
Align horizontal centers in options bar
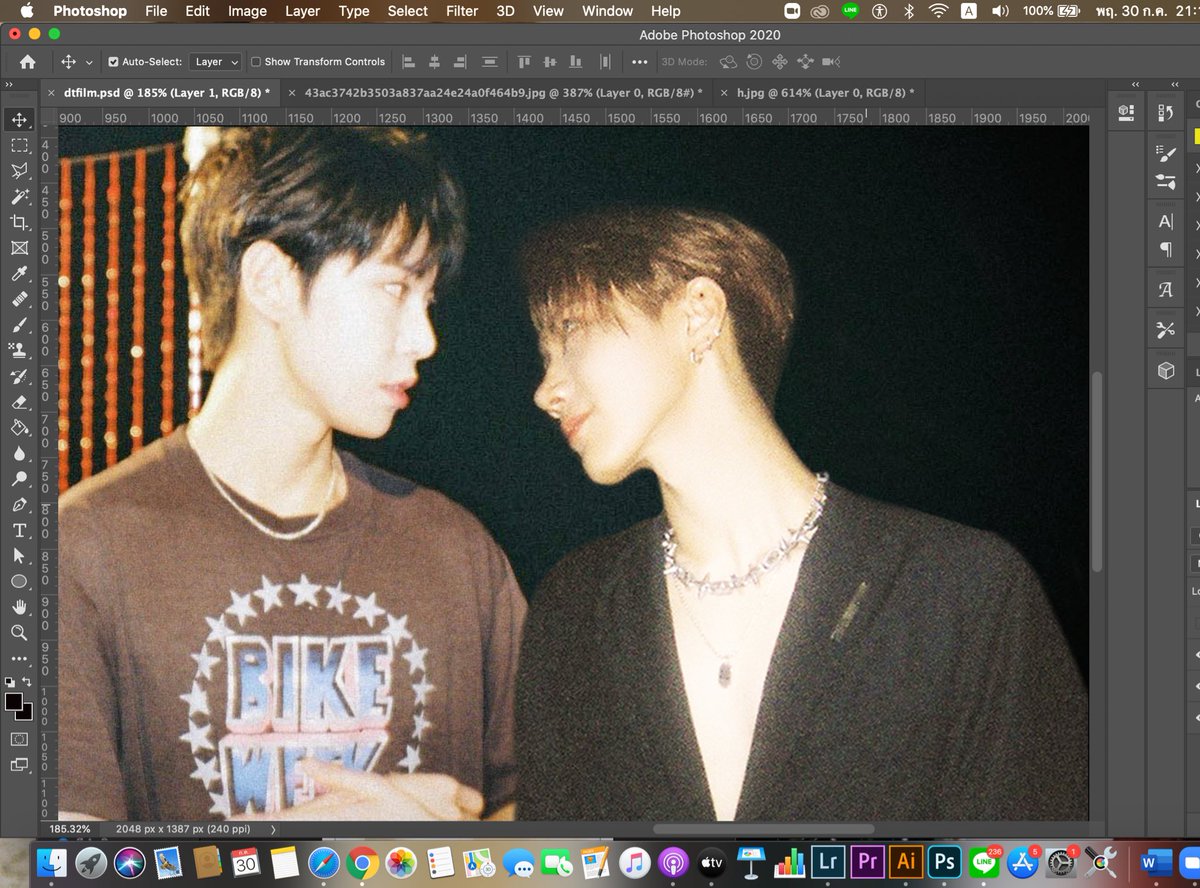[434, 62]
